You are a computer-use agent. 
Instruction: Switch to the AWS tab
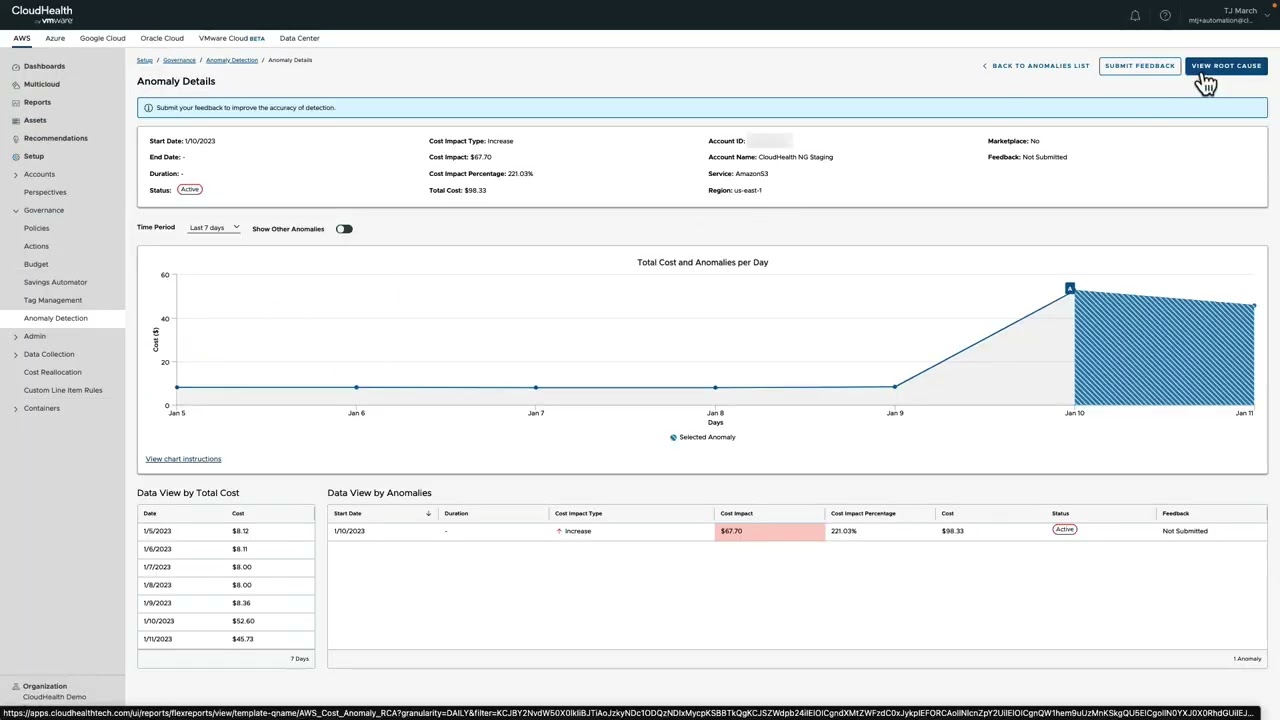21,38
